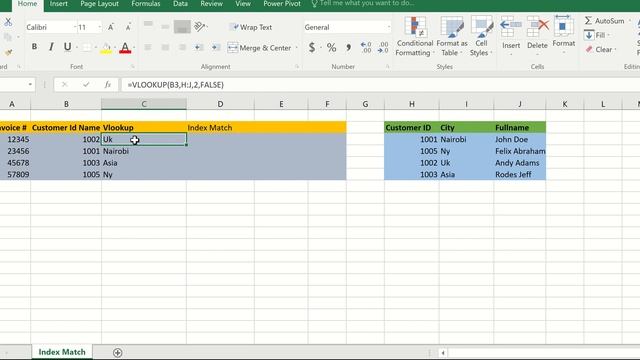Decrease indent icon

coord(199,48)
